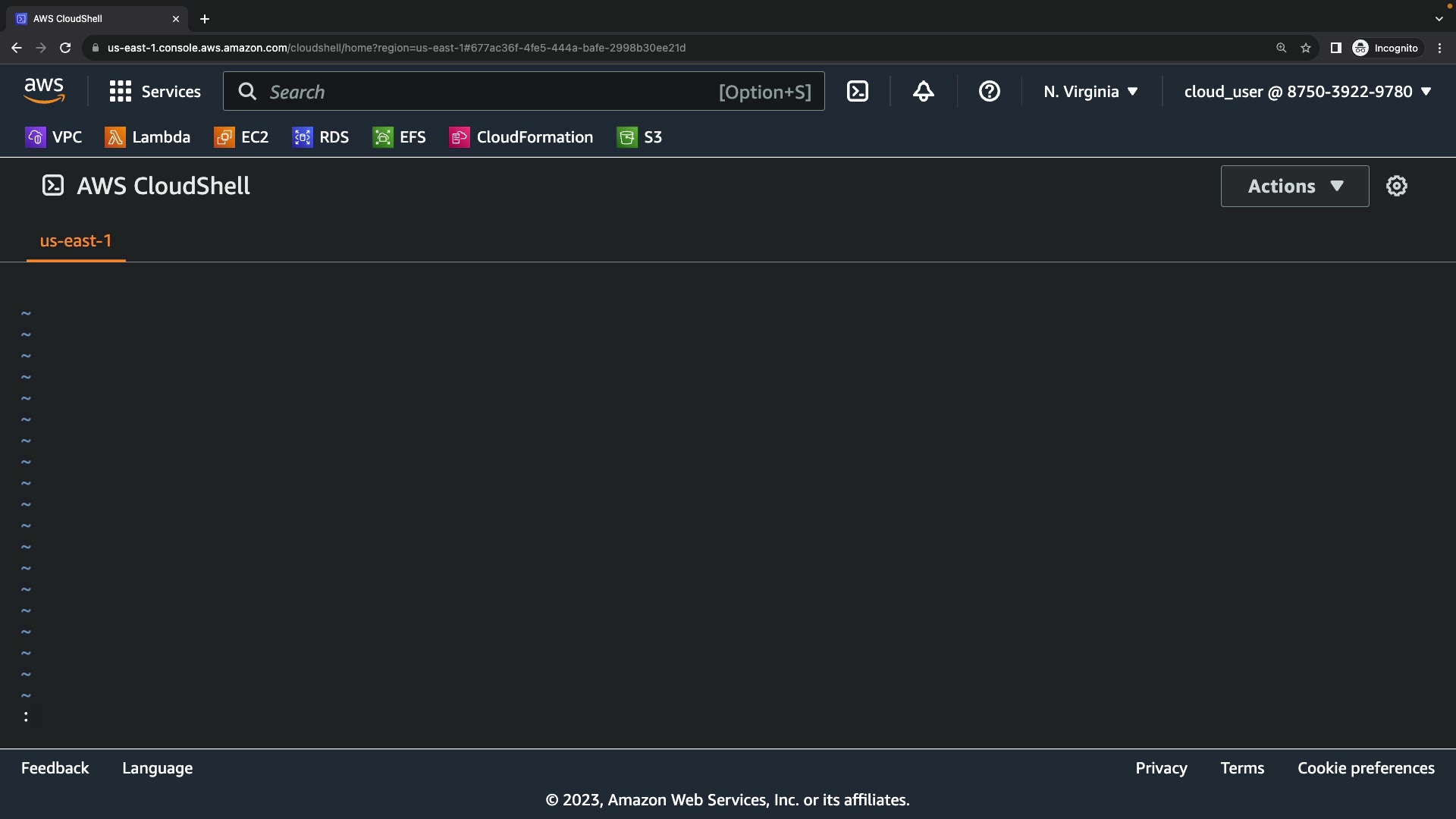Viewport: 1456px width, 819px height.
Task: Open the S3 favorite shortcut
Action: tap(639, 137)
